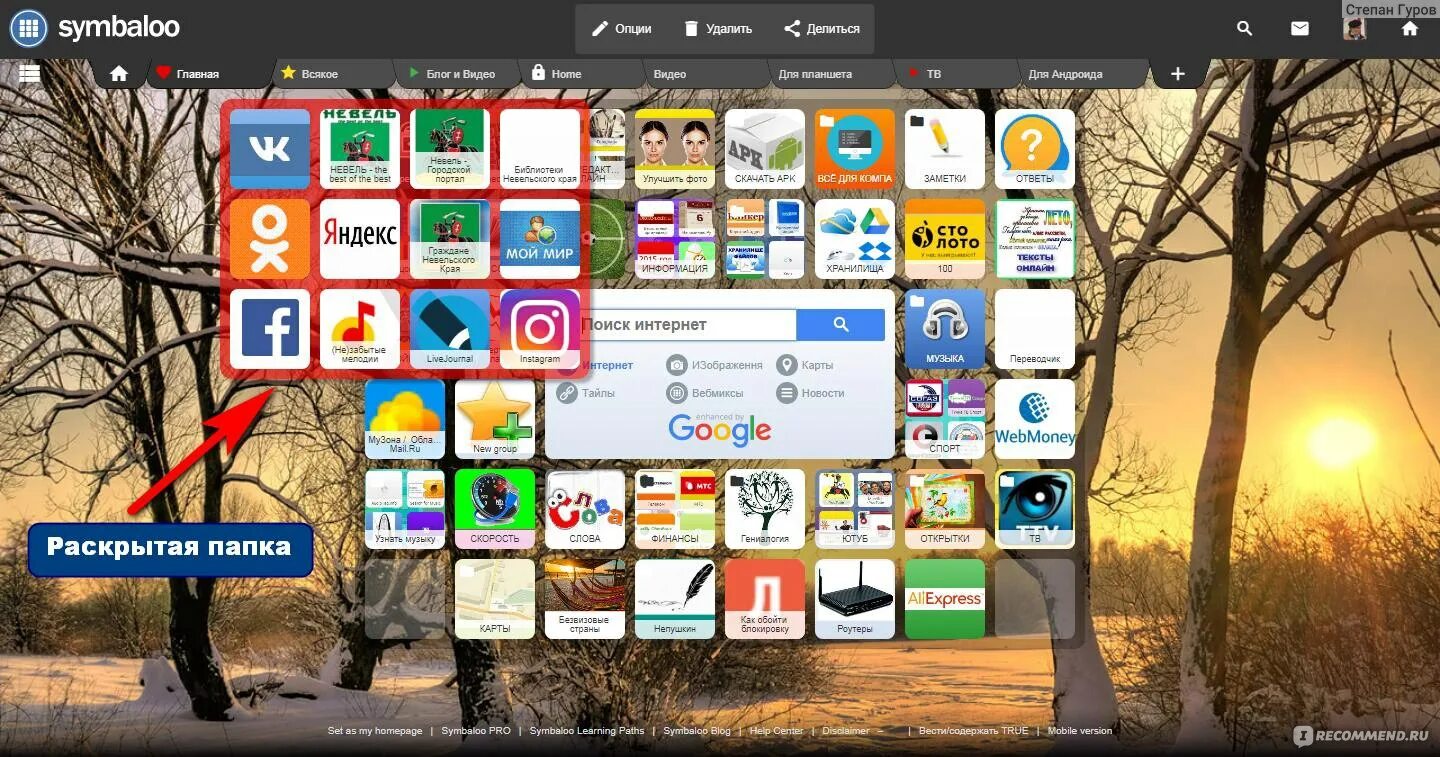The width and height of the screenshot is (1440, 757).
Task: Select the Тайлы search option
Action: tap(587, 393)
